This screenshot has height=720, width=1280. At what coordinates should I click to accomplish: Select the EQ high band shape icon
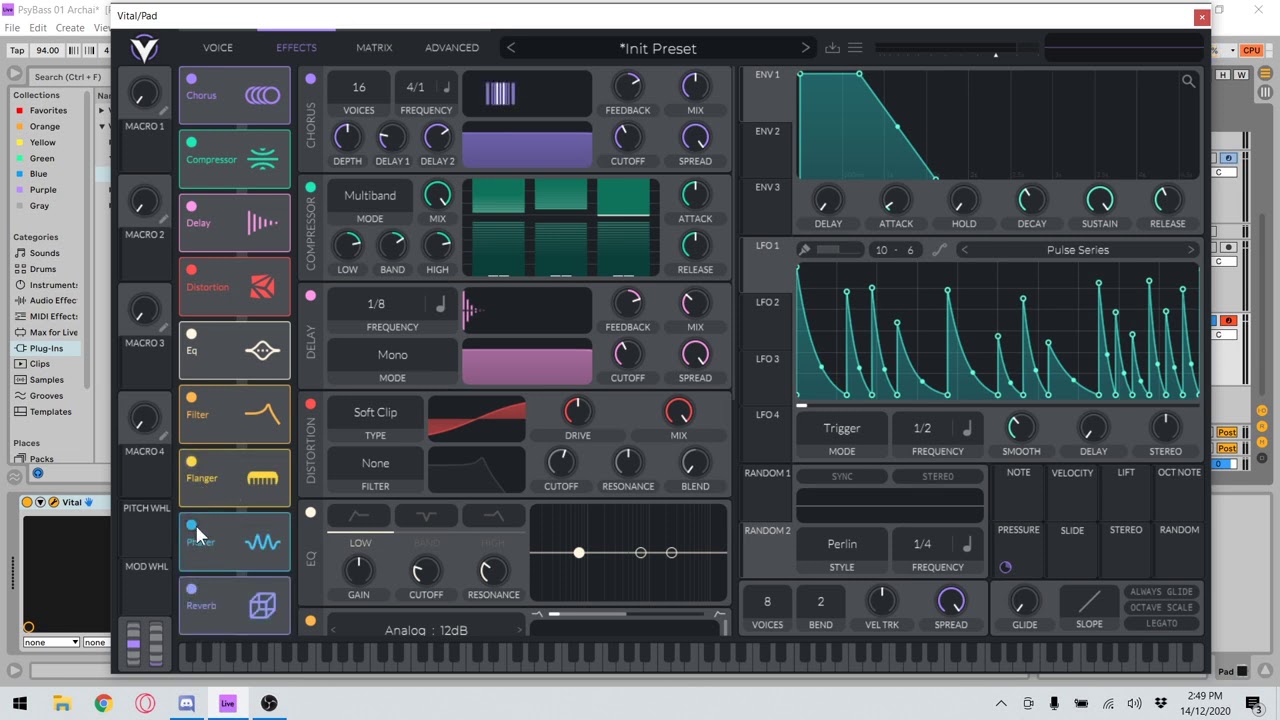[x=493, y=516]
